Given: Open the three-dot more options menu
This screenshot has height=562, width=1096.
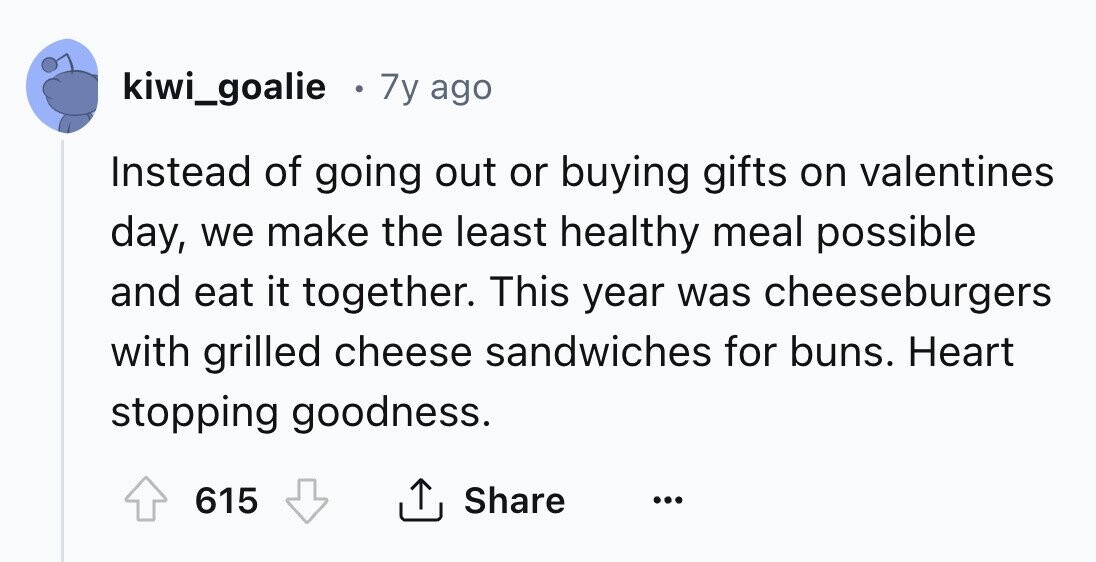Looking at the screenshot, I should [668, 500].
